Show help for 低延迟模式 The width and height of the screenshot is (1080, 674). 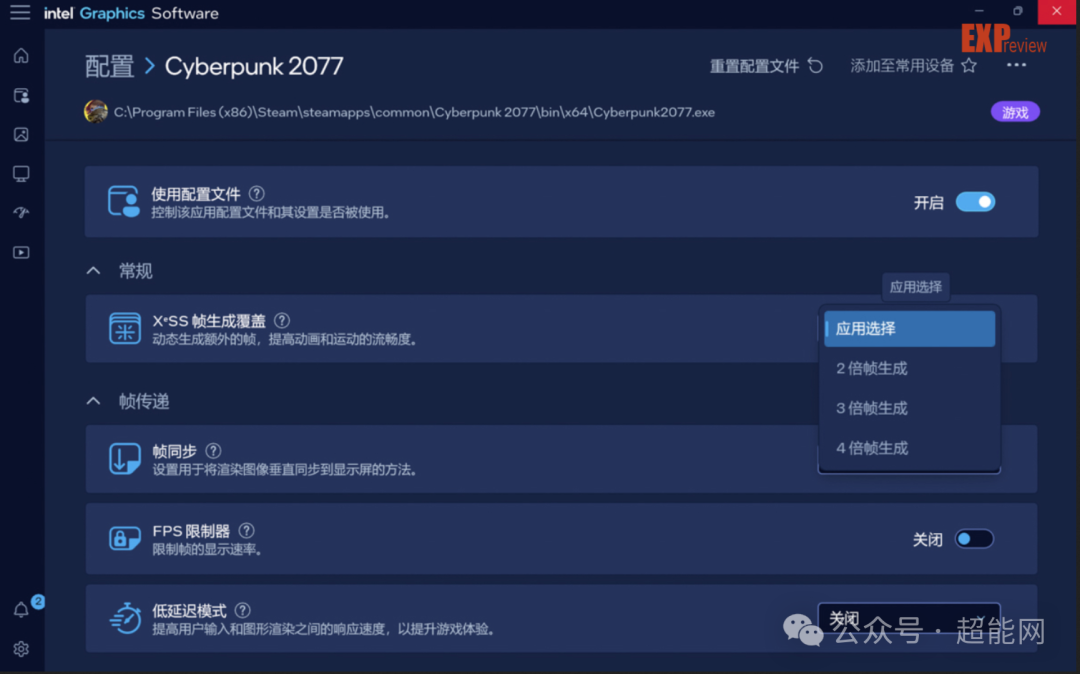pyautogui.click(x=242, y=610)
